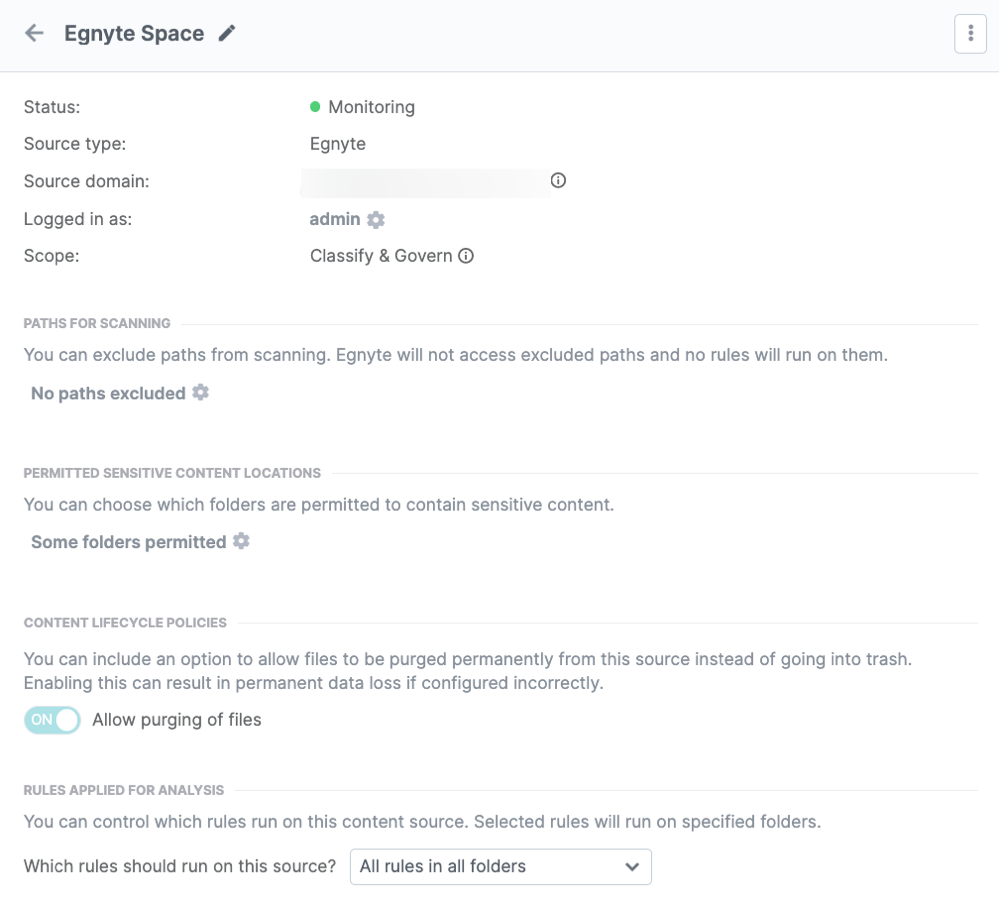Click the 'Allow purging of files' label
This screenshot has height=908, width=999.
177,720
